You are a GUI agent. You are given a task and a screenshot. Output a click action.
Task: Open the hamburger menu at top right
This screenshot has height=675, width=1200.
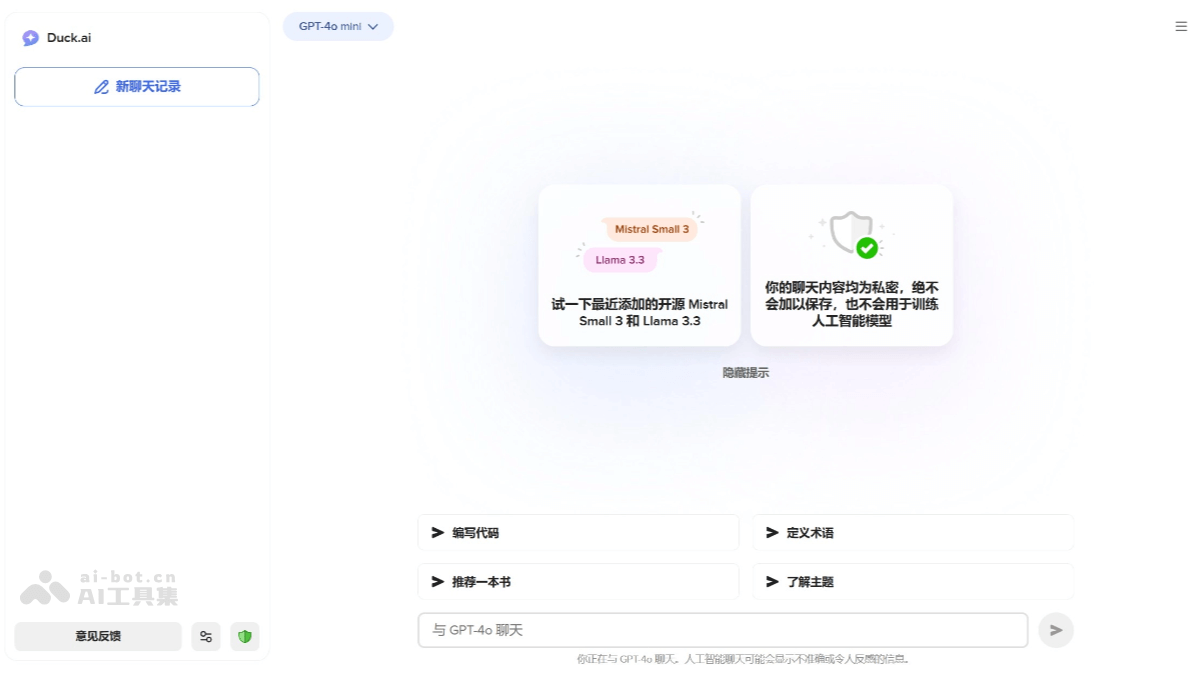1180,26
